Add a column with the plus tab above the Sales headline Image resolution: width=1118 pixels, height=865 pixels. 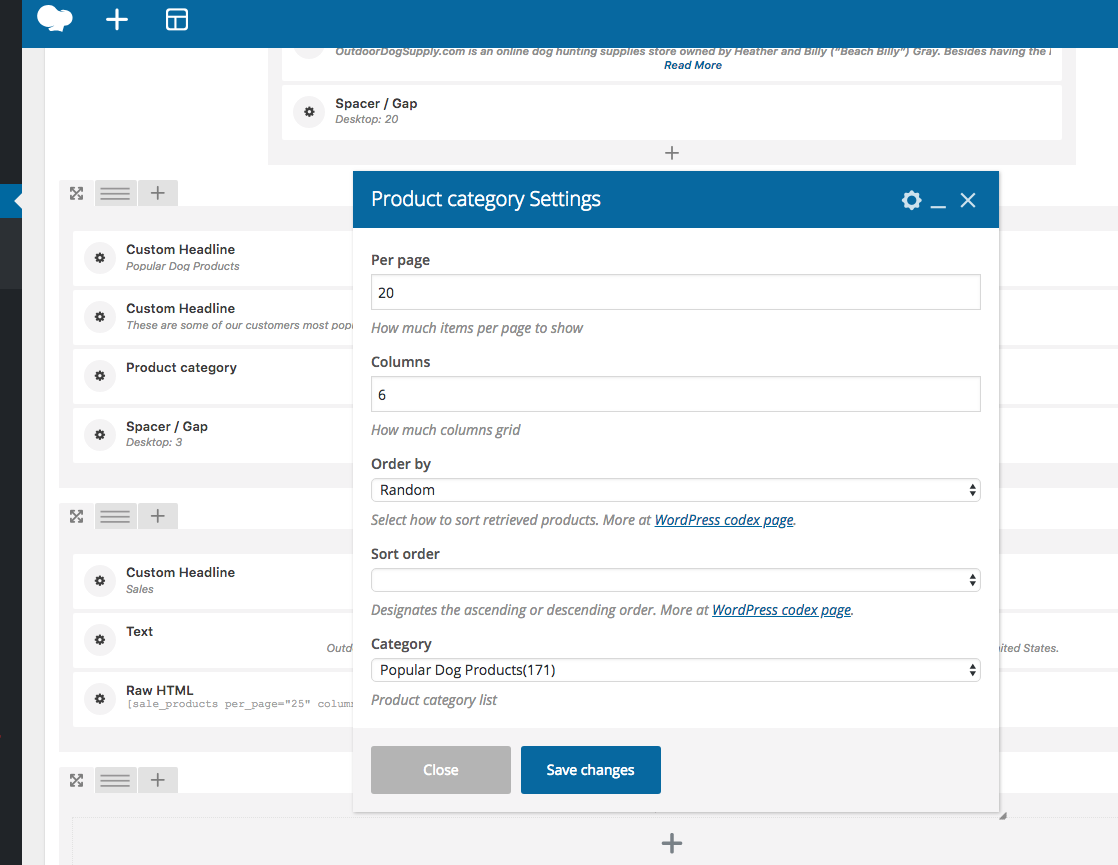click(158, 517)
